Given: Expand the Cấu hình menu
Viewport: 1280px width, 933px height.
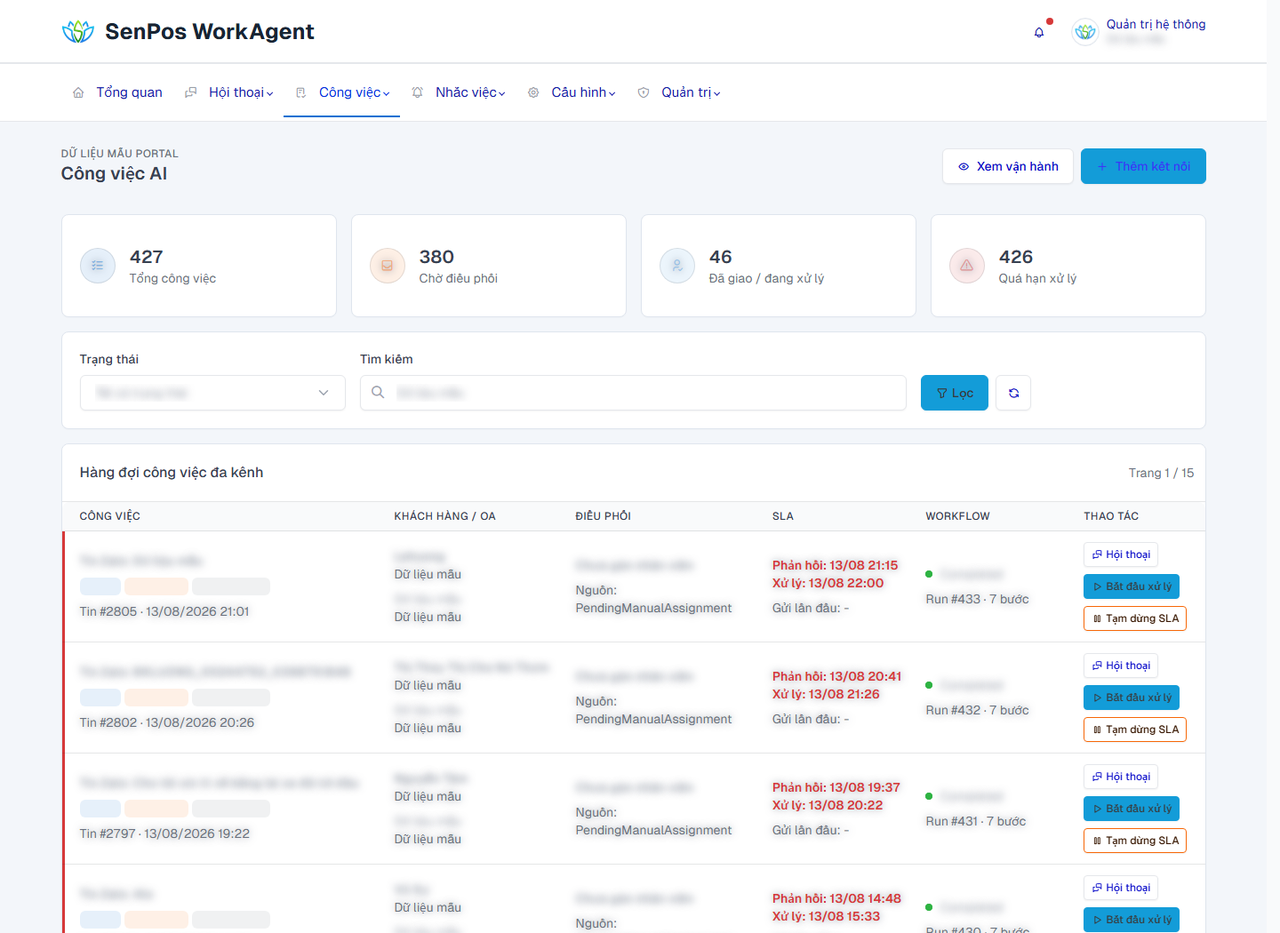Looking at the screenshot, I should coord(571,93).
